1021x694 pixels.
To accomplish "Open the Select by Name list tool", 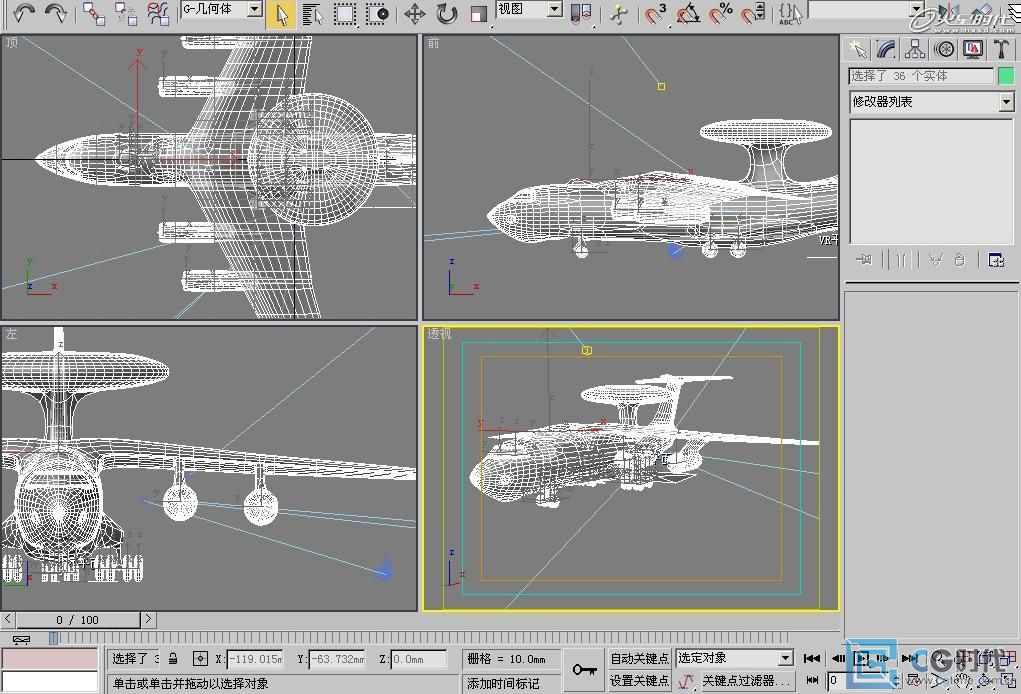I will click(313, 14).
